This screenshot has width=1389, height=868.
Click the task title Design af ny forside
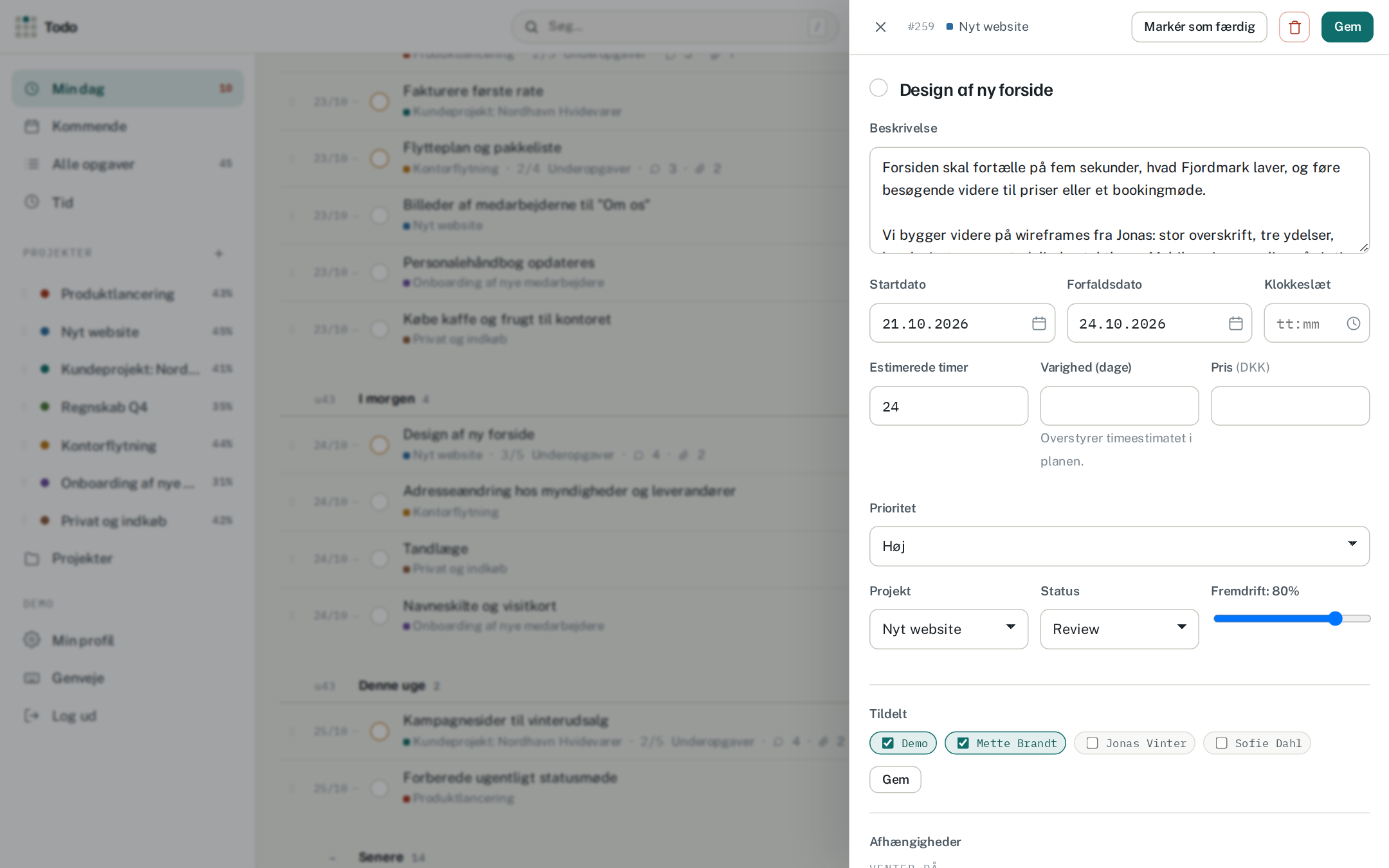pyautogui.click(x=976, y=90)
